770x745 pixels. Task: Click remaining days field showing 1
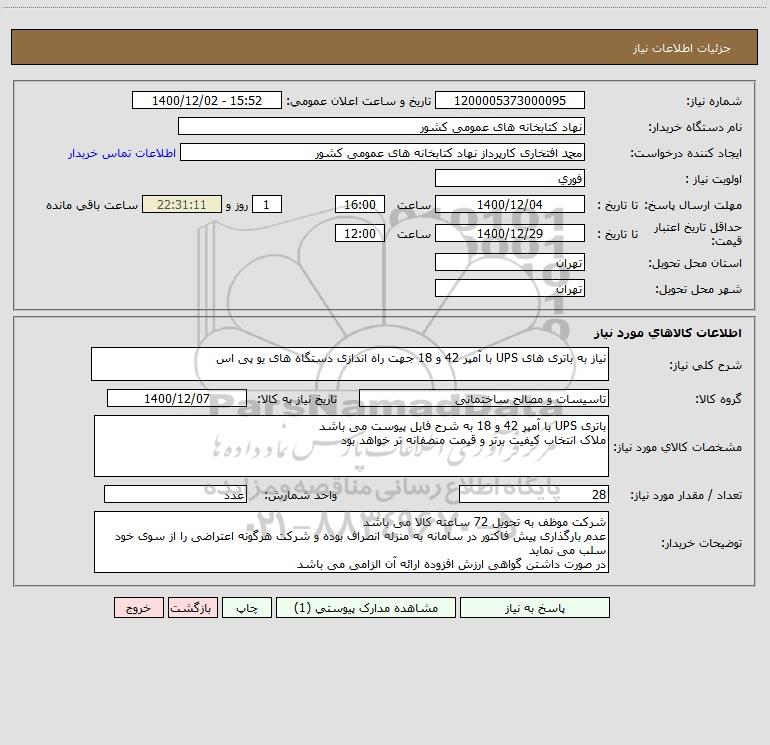267,204
